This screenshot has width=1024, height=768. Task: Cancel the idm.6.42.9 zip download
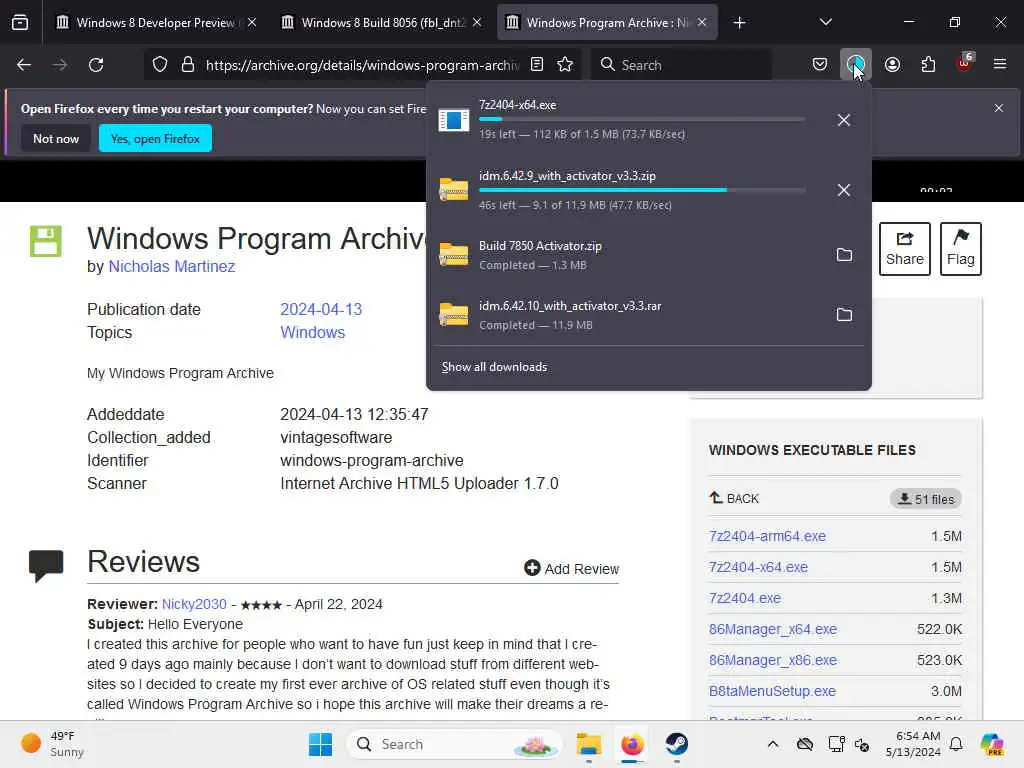pos(844,190)
